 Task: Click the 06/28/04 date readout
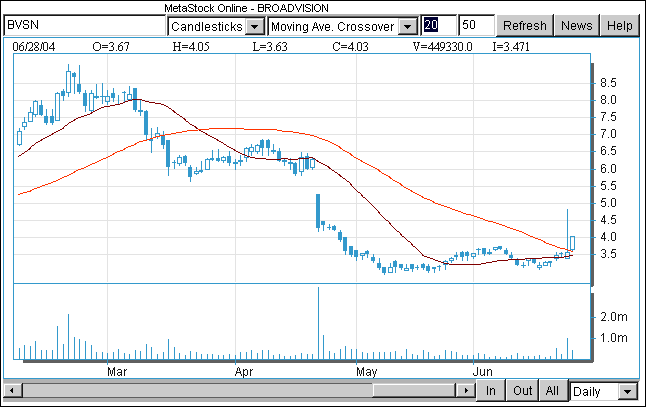(33, 47)
